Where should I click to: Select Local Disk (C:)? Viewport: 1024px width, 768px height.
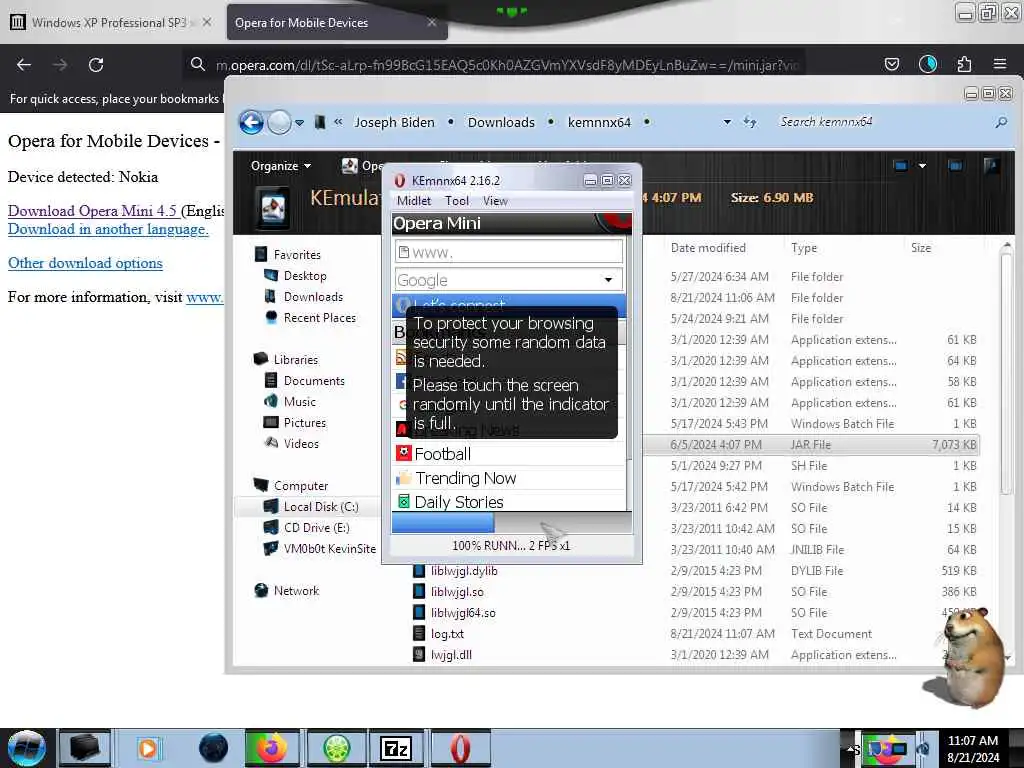(321, 507)
